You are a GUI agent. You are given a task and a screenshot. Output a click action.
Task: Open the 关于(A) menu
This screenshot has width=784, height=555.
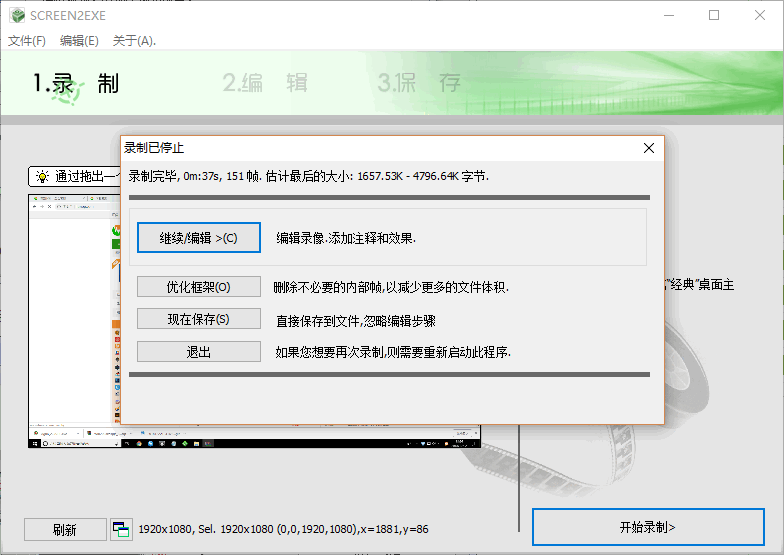(x=134, y=41)
